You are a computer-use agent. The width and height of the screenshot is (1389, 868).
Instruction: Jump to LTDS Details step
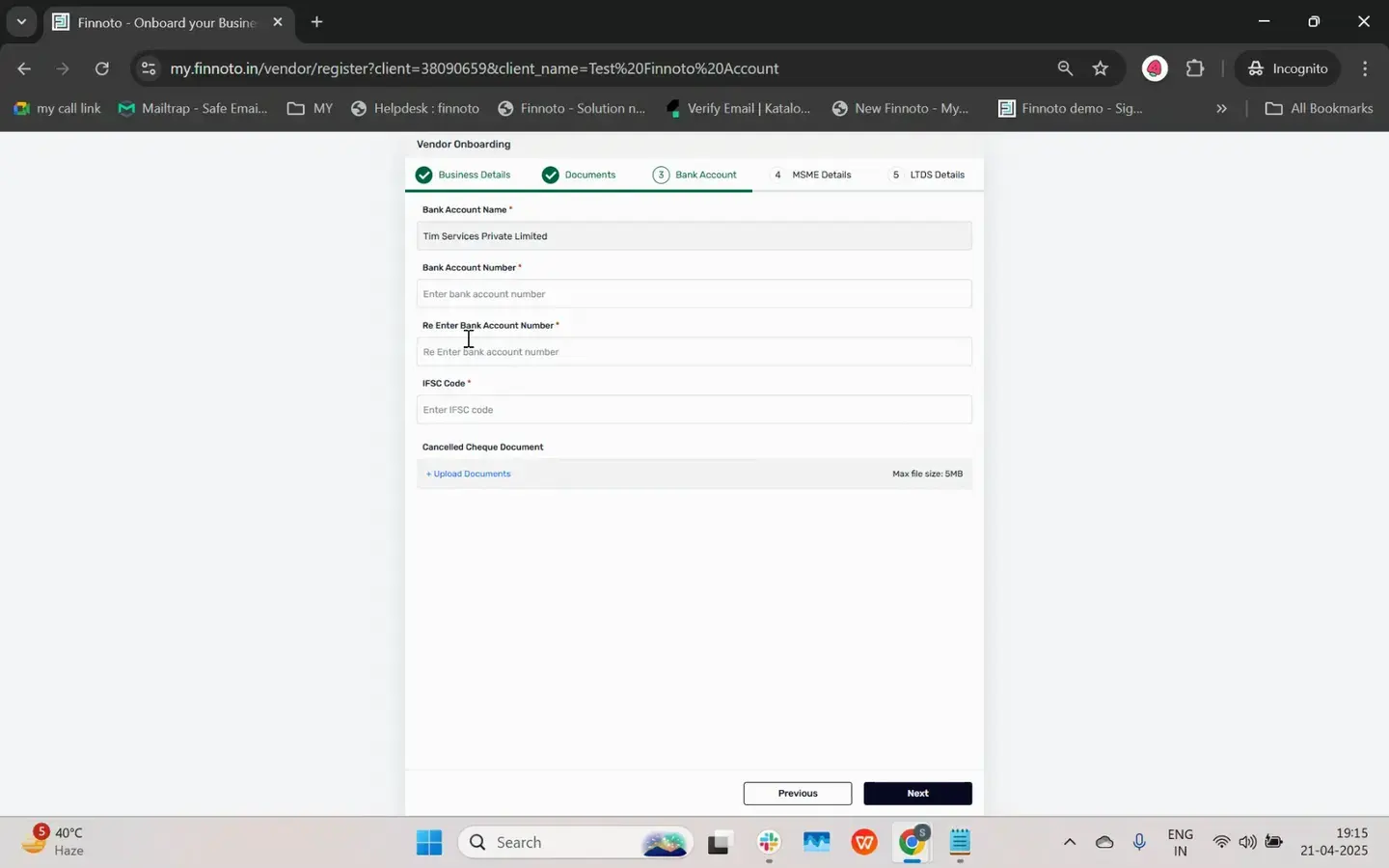927,175
